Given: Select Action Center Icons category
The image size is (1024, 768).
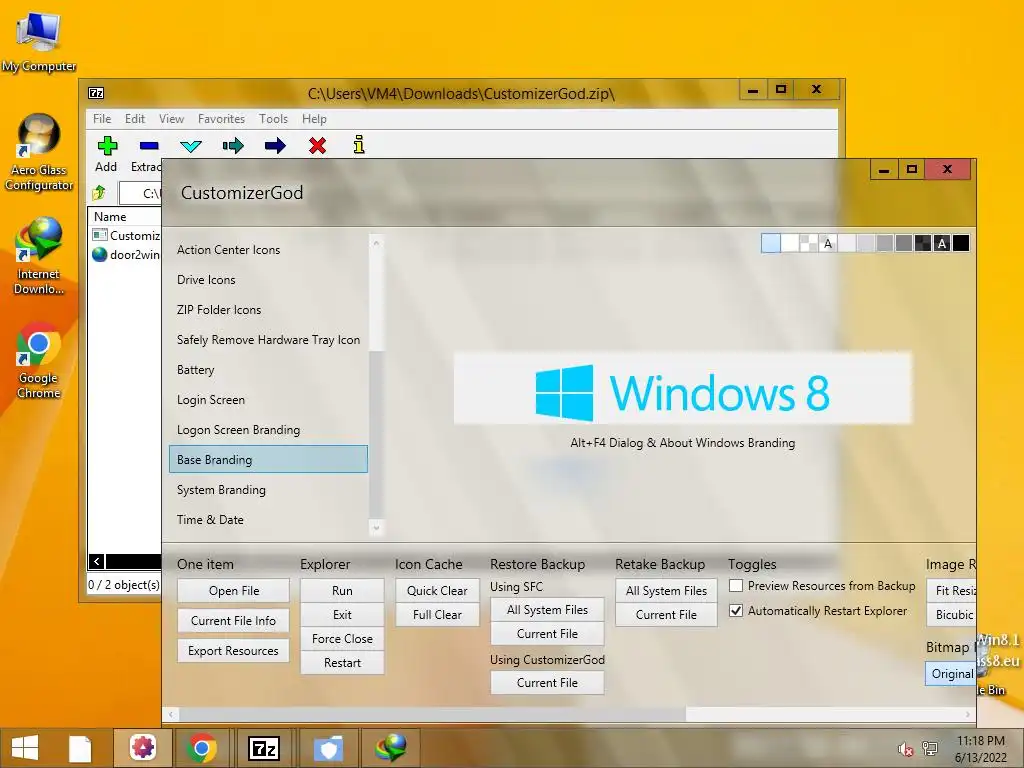Looking at the screenshot, I should [x=268, y=249].
